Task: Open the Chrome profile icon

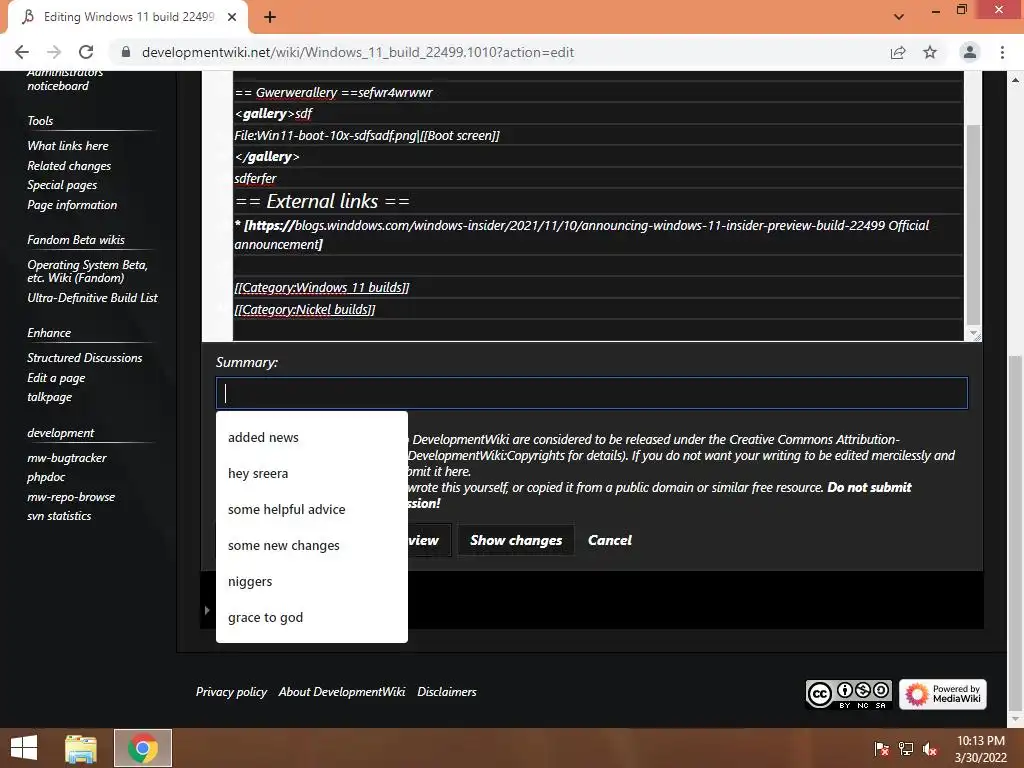Action: tap(970, 52)
